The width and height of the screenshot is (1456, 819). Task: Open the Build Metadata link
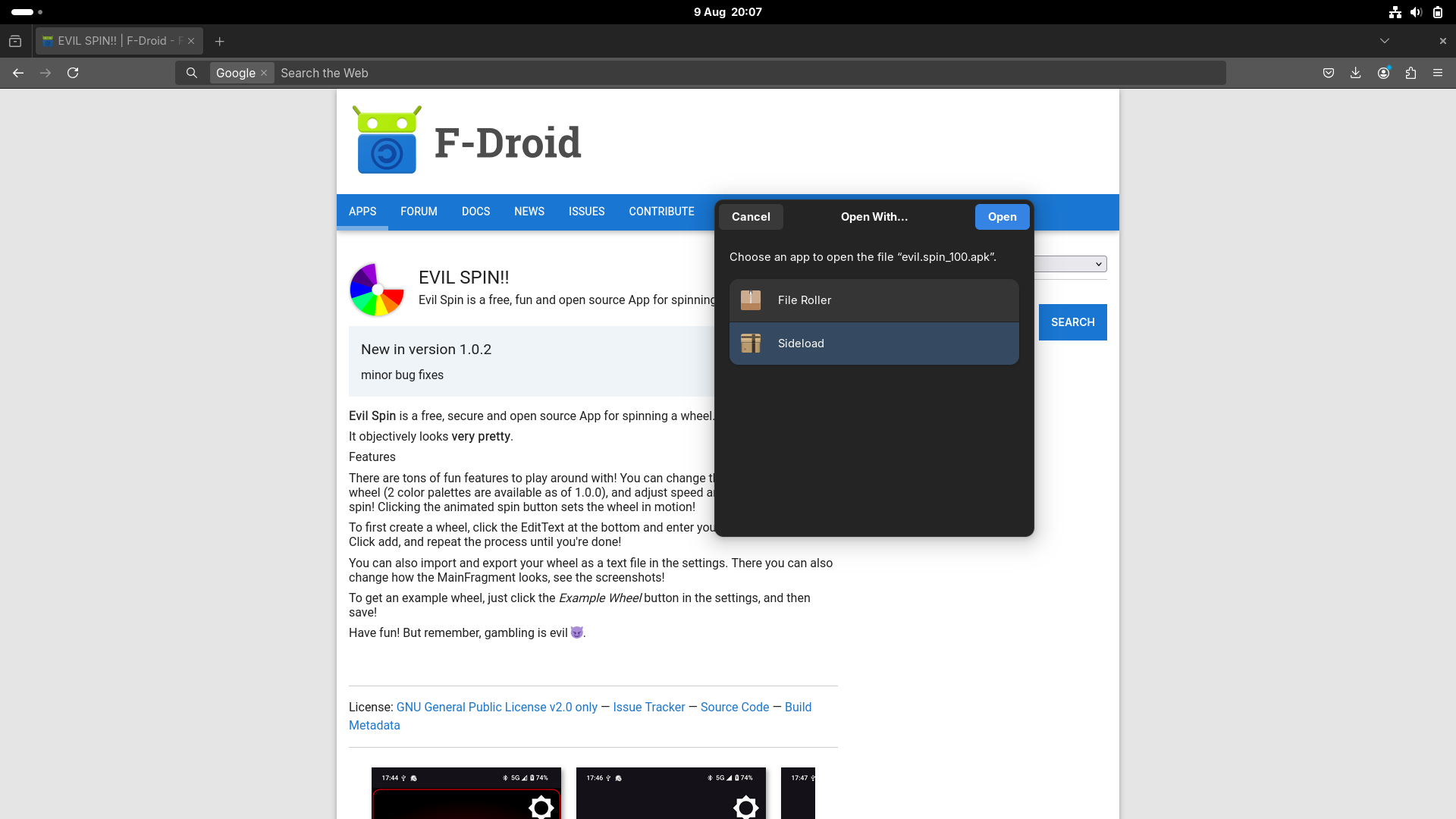798,707
